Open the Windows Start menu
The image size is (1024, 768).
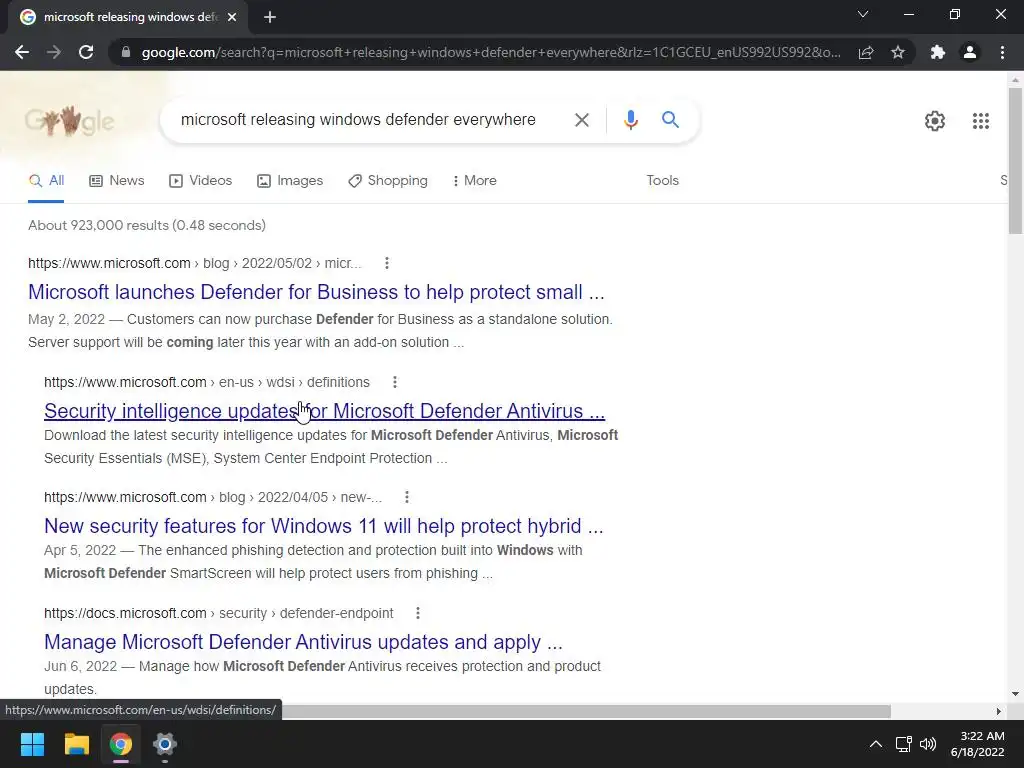point(32,744)
